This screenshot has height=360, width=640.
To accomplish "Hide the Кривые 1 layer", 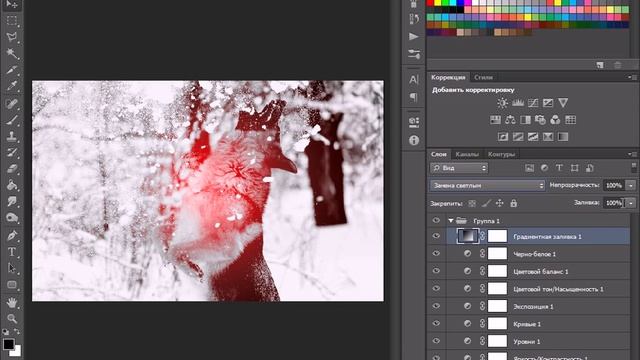I will [x=436, y=324].
